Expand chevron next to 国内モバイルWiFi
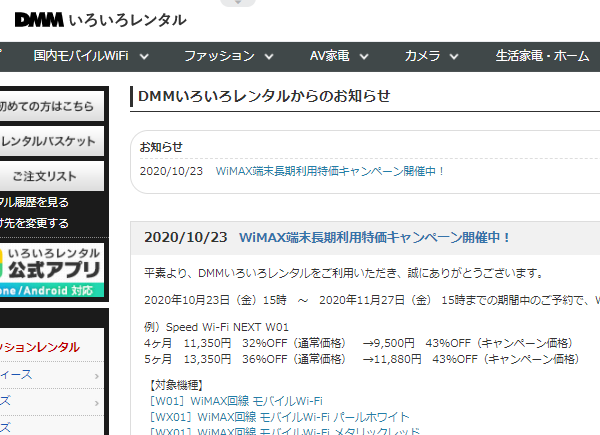600x435 pixels. pos(144,57)
